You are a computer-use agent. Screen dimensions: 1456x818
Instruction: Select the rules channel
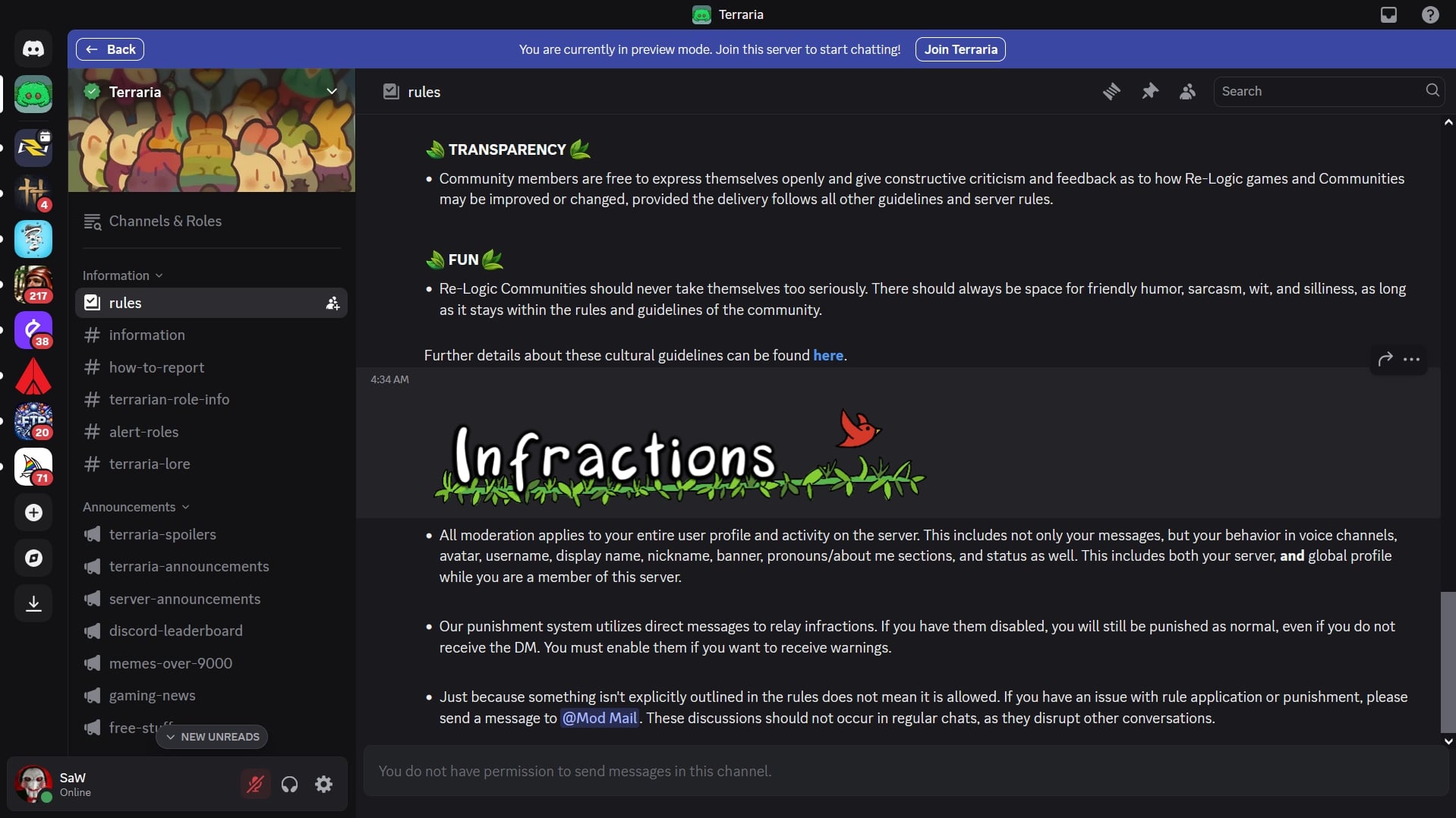(211, 303)
